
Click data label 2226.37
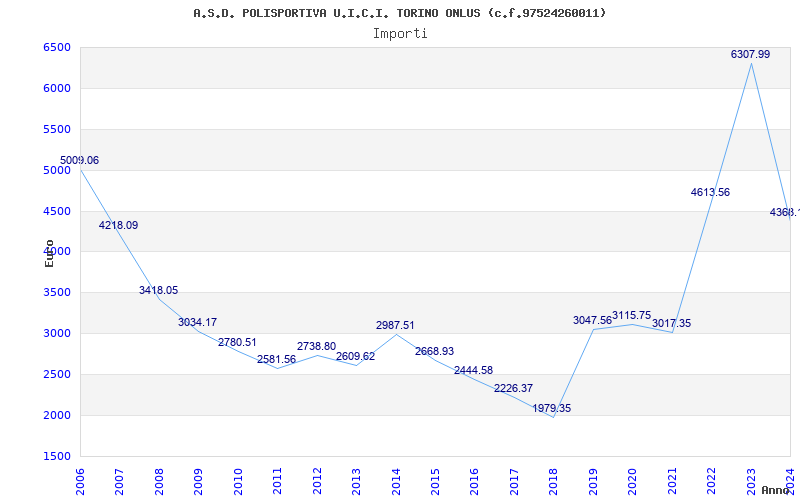(514, 388)
